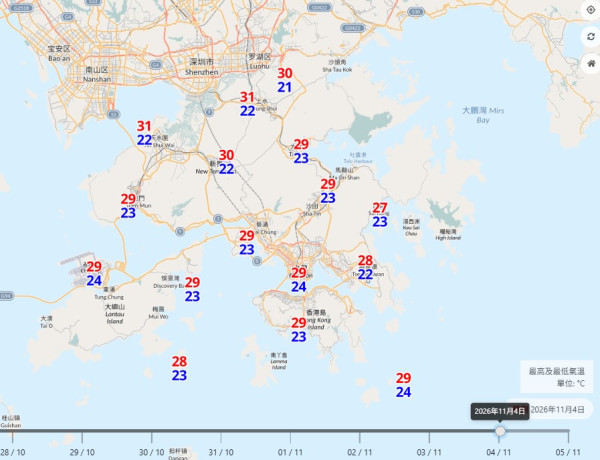Click the locate-me crosshair icon
Screen dimensions: 600x460
tap(591, 10)
